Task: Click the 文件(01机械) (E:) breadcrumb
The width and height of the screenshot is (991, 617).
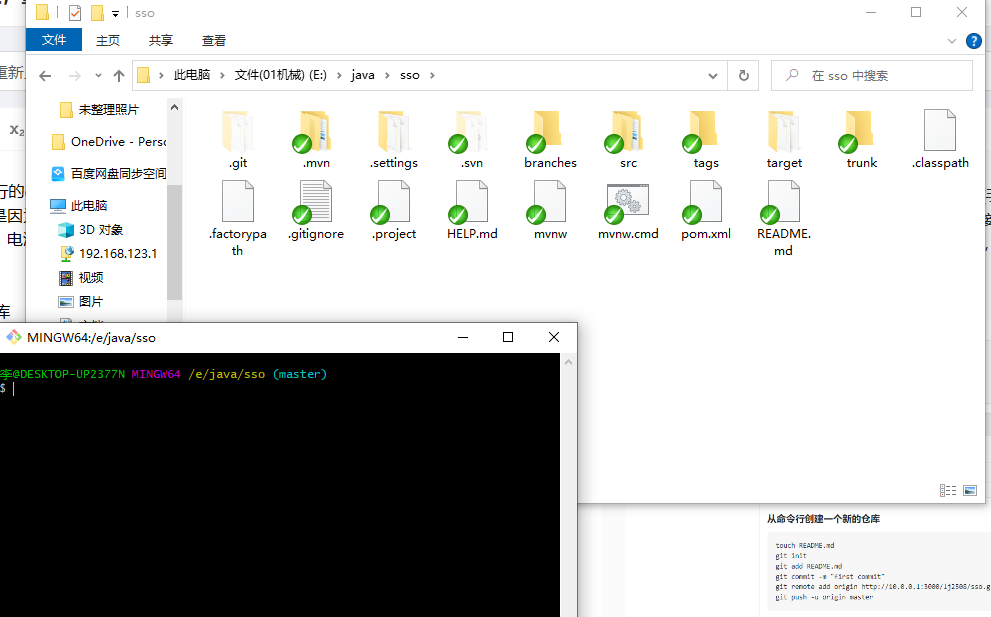Action: [281, 75]
